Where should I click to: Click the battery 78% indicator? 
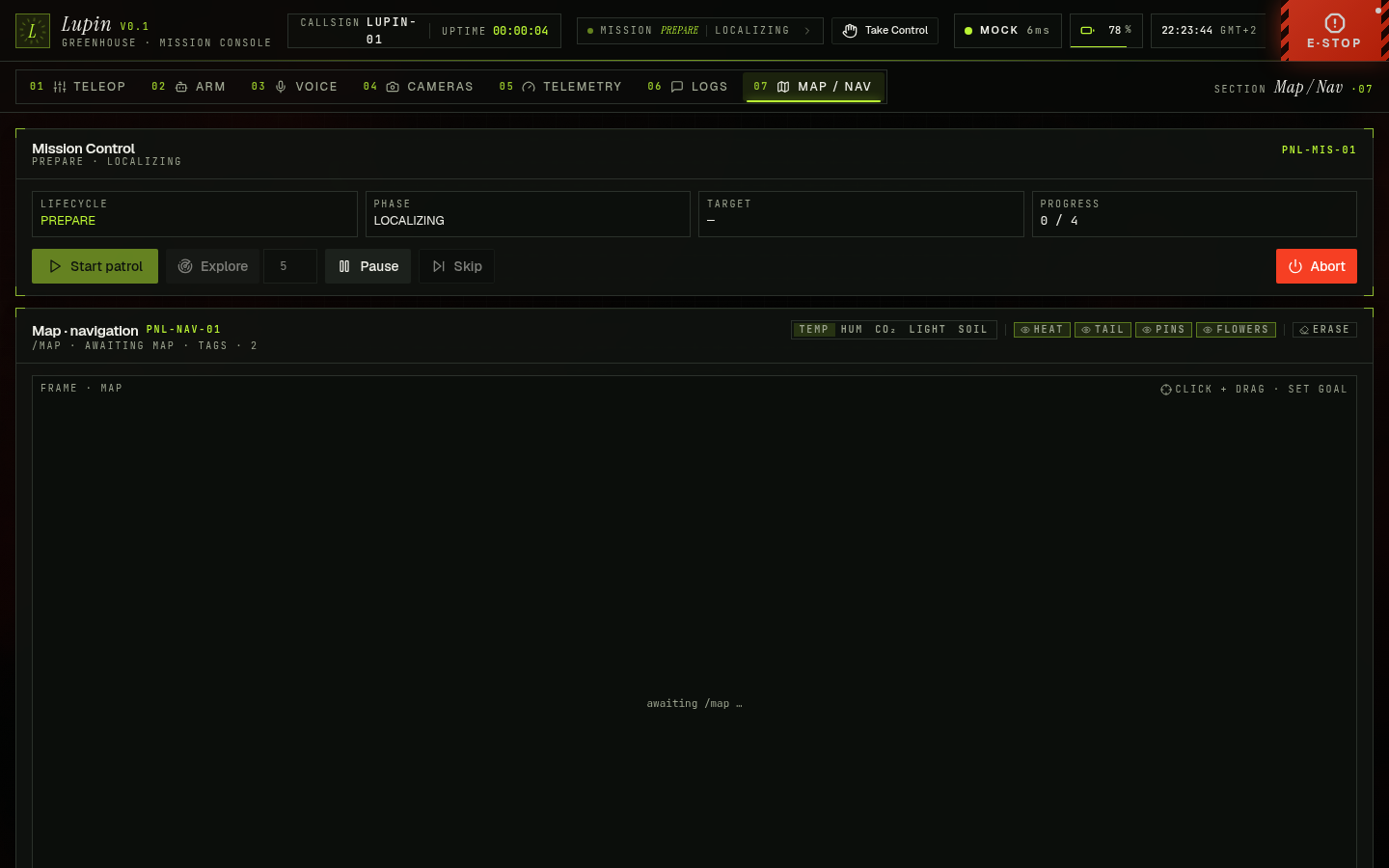pyautogui.click(x=1105, y=31)
